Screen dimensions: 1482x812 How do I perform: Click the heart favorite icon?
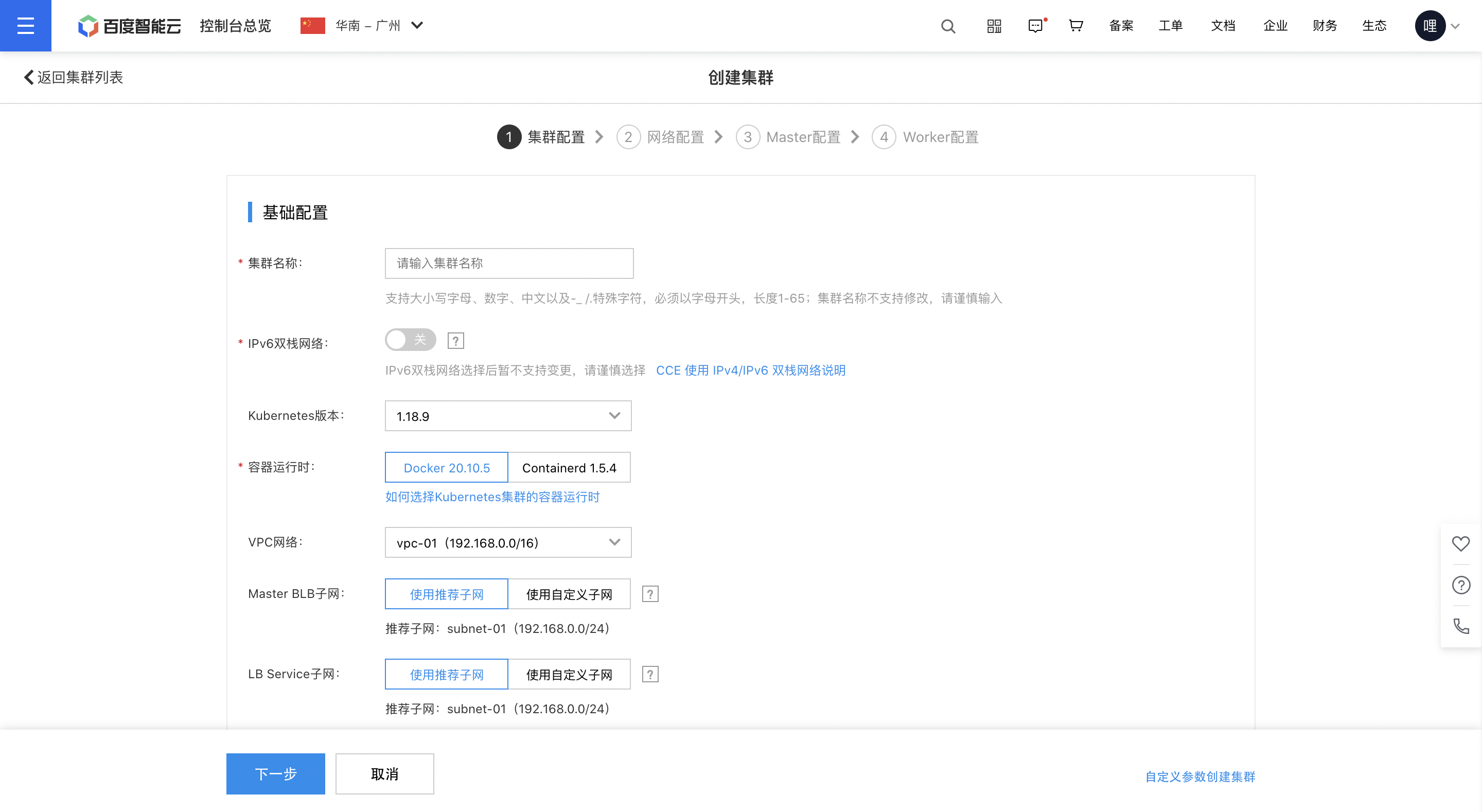point(1461,543)
